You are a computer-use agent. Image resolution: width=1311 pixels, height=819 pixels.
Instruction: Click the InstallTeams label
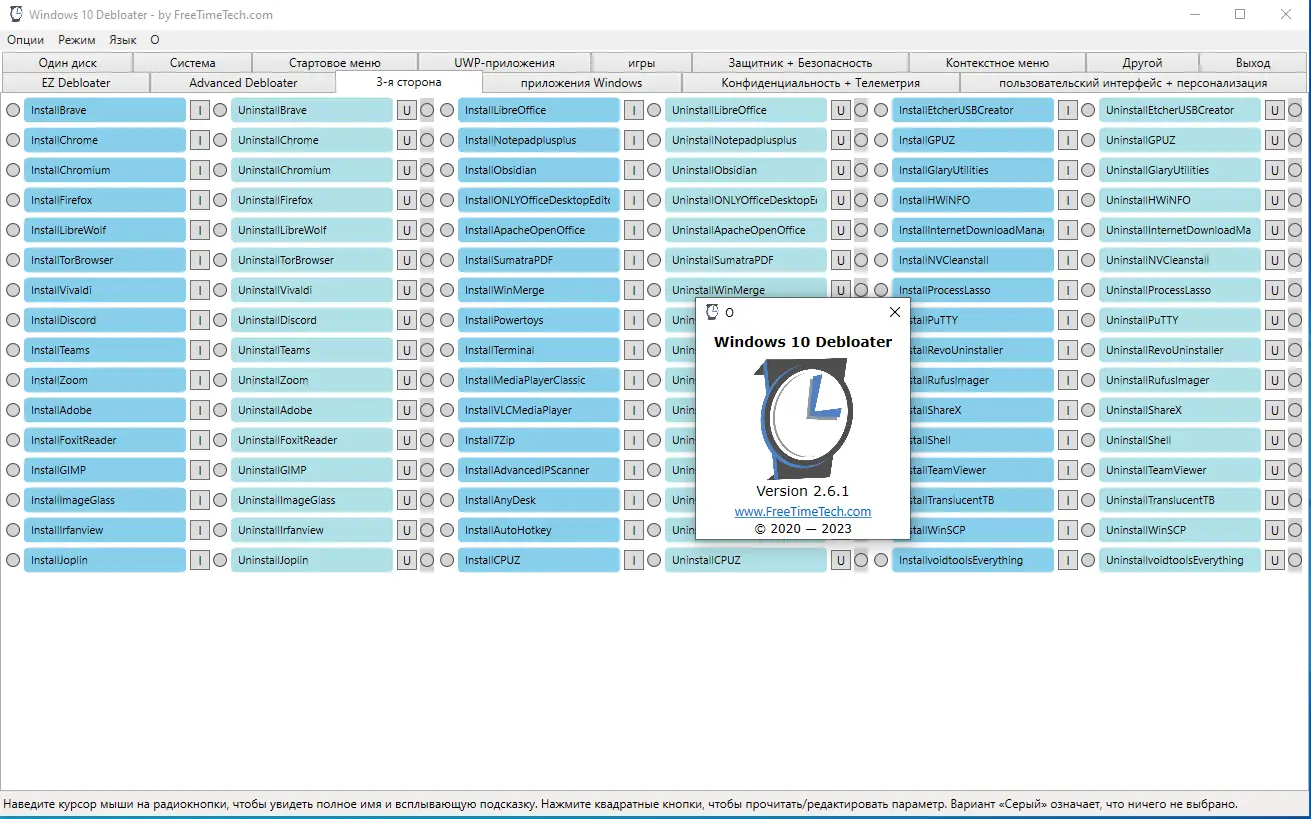point(105,350)
